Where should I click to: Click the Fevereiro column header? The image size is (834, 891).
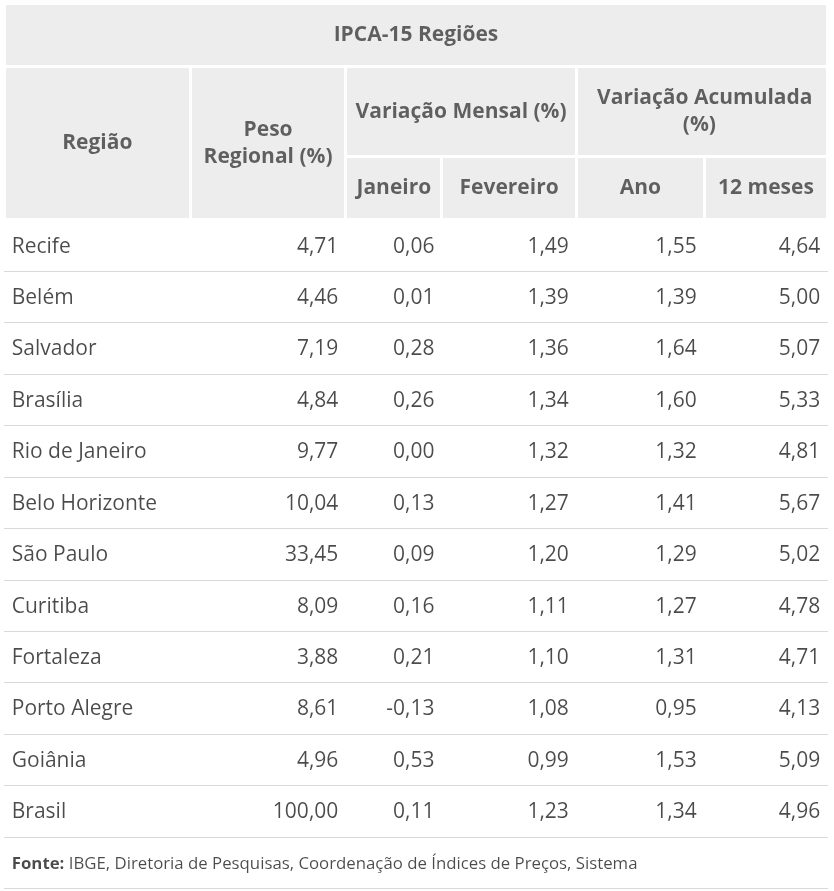508,187
